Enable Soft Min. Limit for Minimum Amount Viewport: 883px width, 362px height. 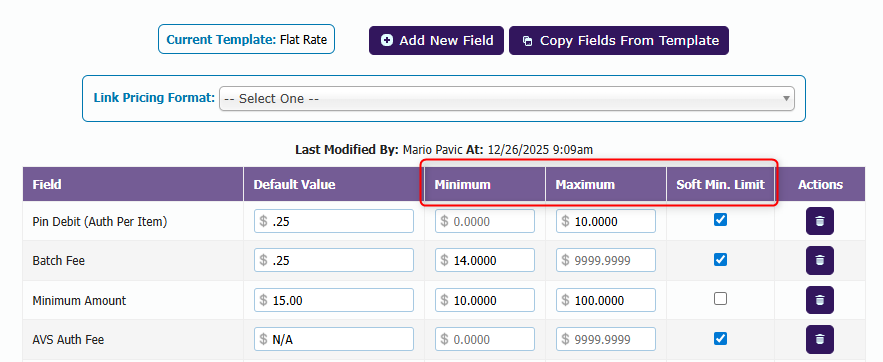720,298
